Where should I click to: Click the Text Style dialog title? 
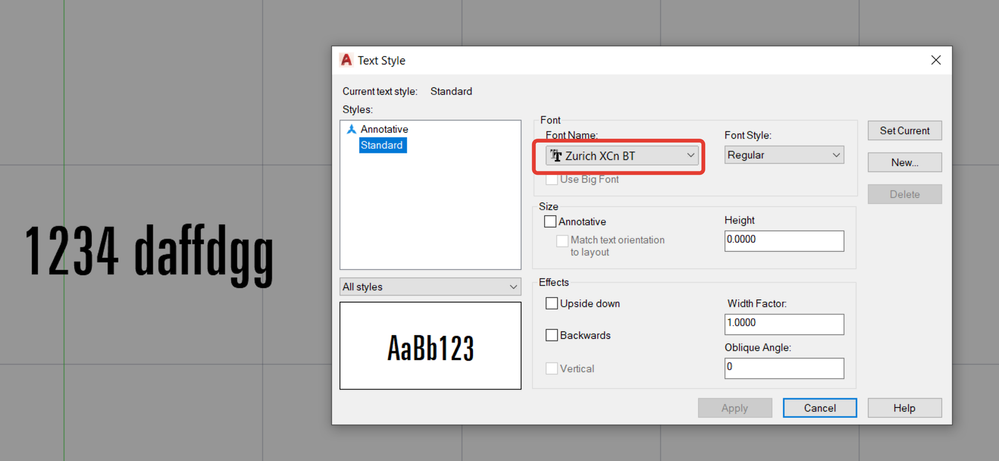pyautogui.click(x=381, y=60)
